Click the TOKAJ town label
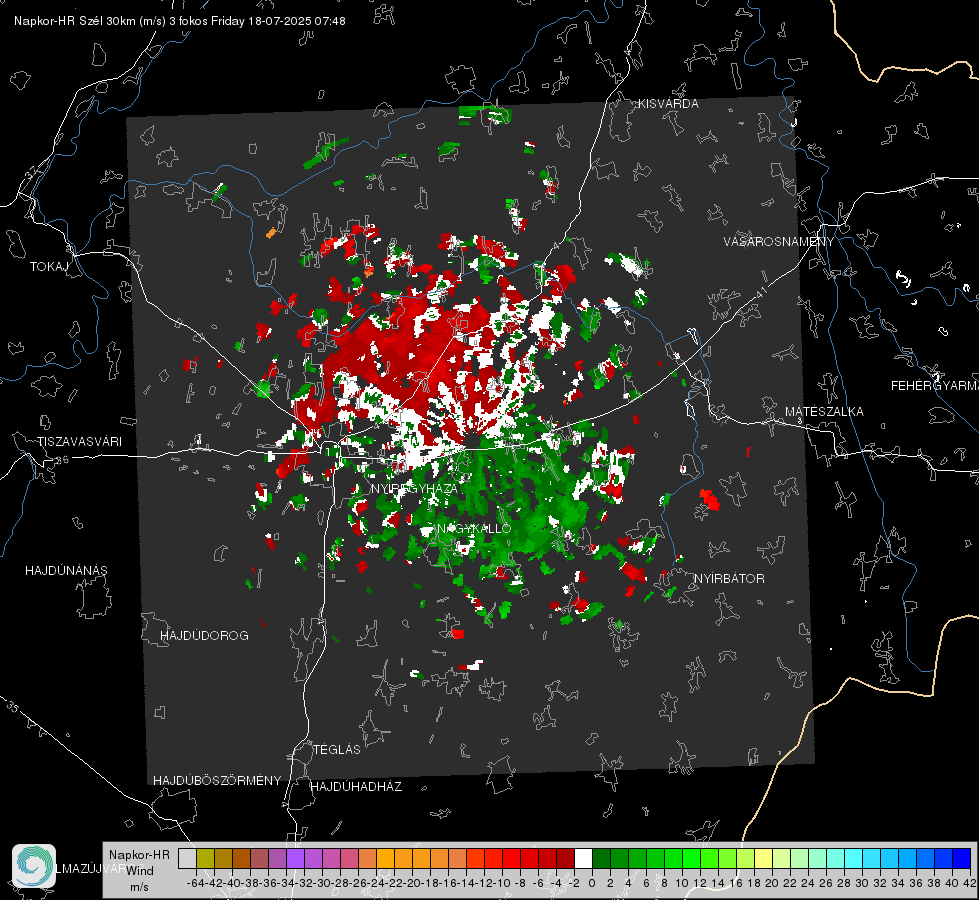The width and height of the screenshot is (979, 900). pos(49,267)
